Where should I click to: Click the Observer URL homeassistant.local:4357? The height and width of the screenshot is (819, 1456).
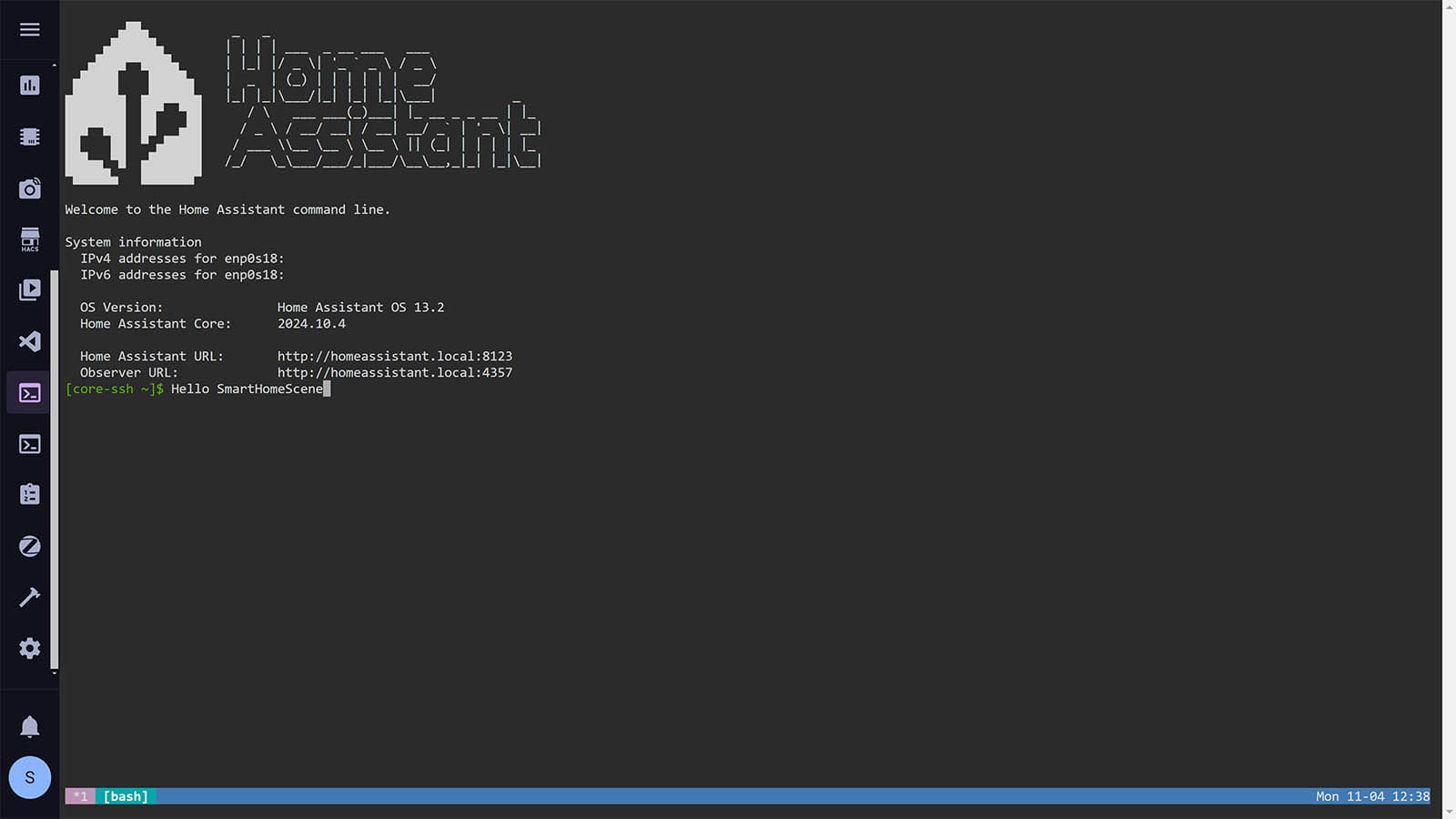(x=394, y=372)
